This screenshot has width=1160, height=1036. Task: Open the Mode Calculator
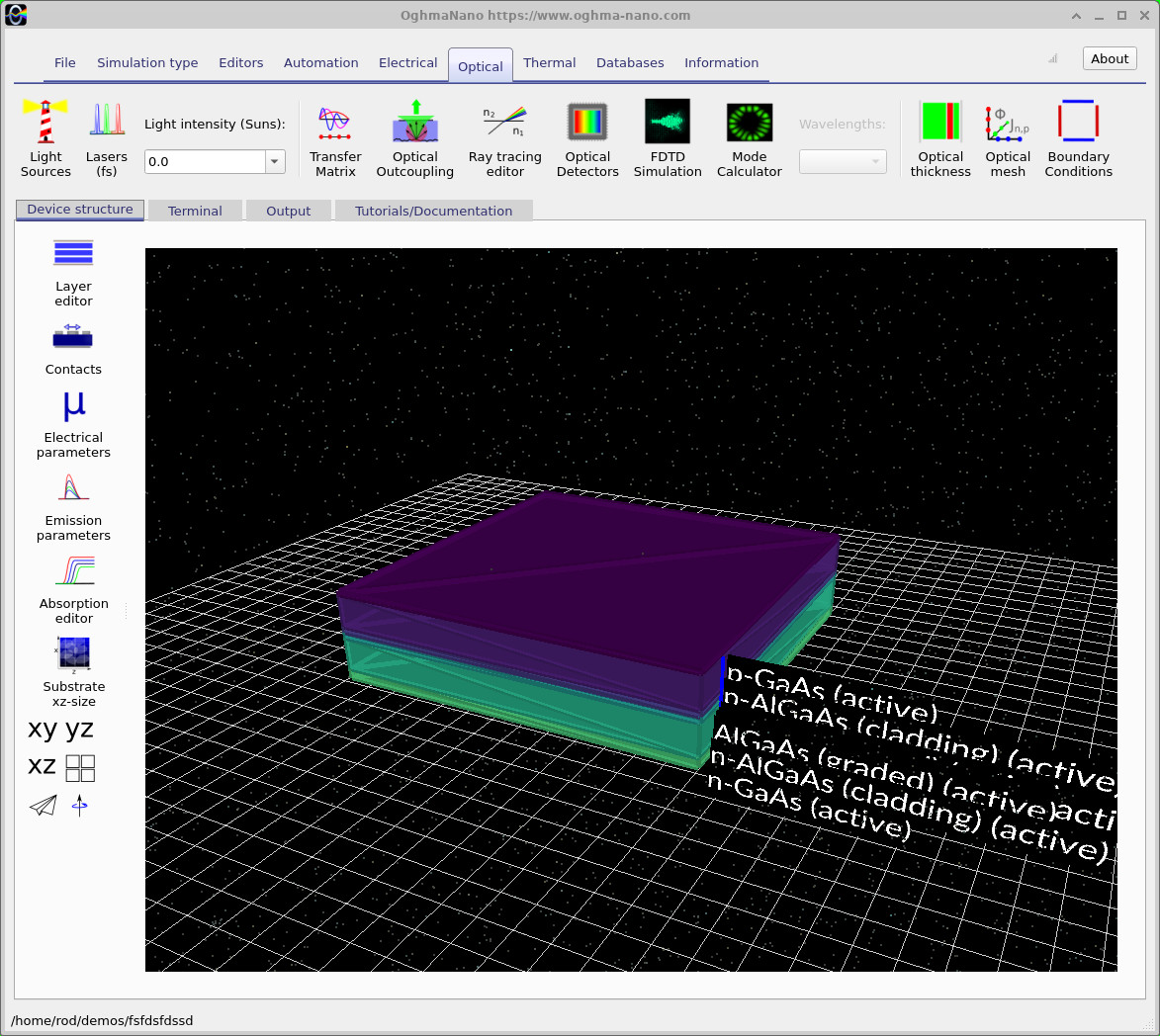750,138
